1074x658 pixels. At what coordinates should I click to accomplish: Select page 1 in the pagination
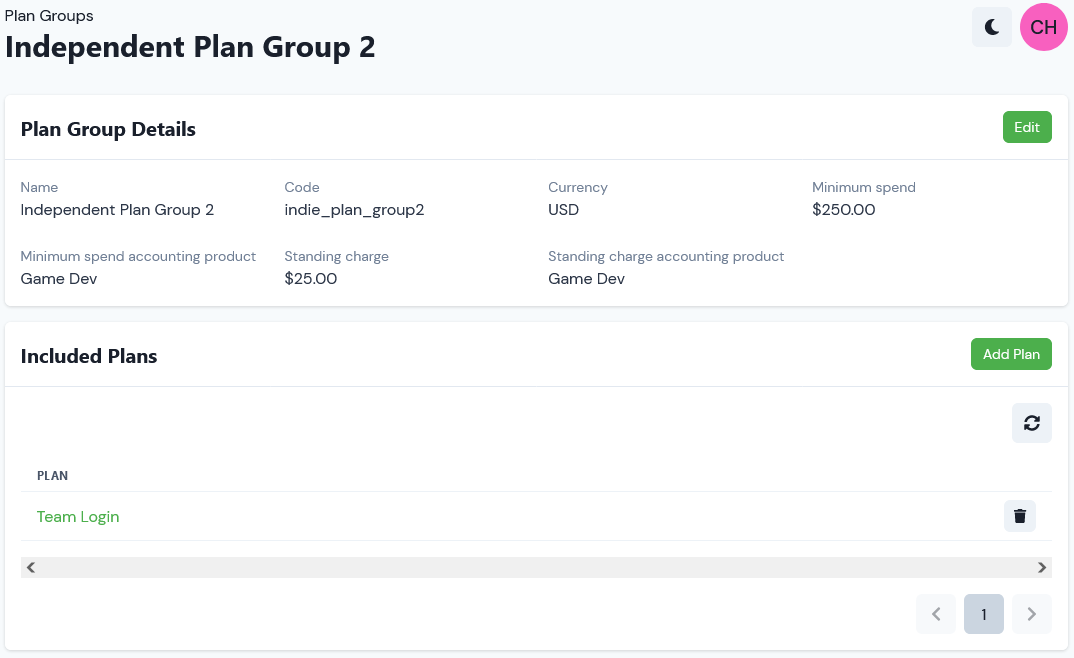tap(984, 614)
